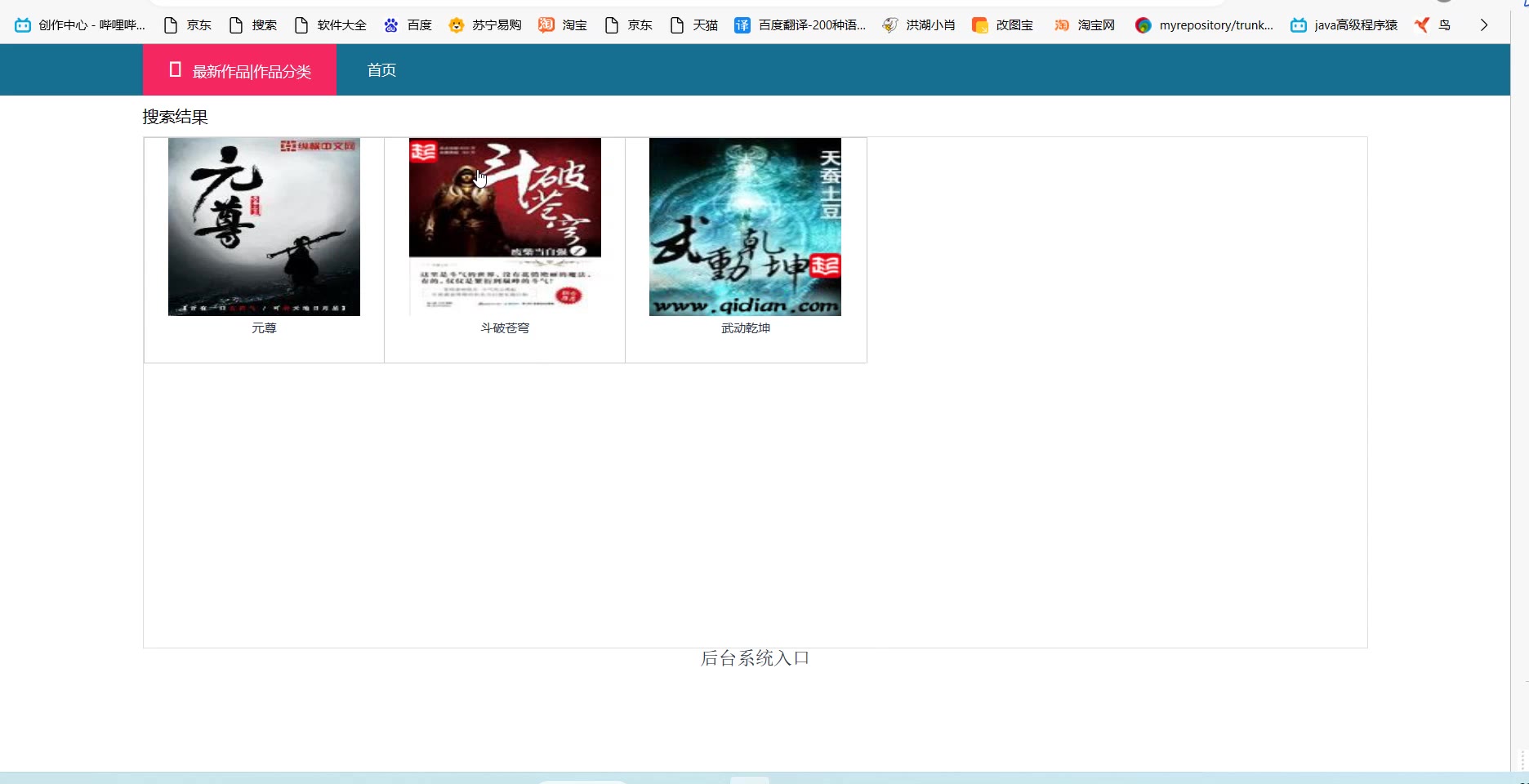Screen dimensions: 1529x784
Task: Open the 后台系统入口 link
Action: (x=756, y=658)
